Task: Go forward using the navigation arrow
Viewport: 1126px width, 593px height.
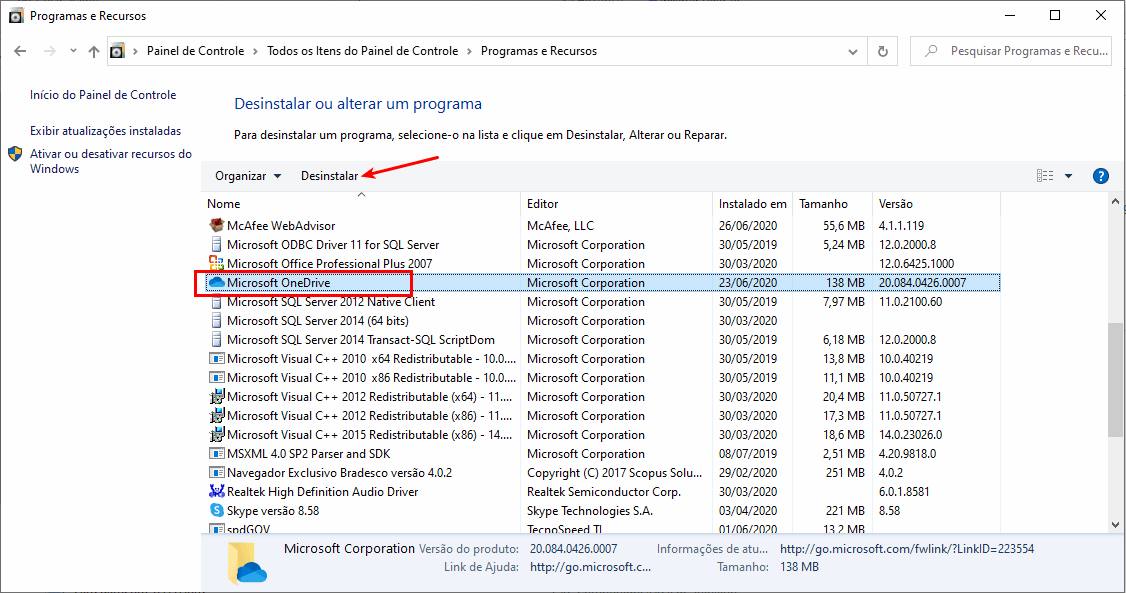Action: [50, 51]
